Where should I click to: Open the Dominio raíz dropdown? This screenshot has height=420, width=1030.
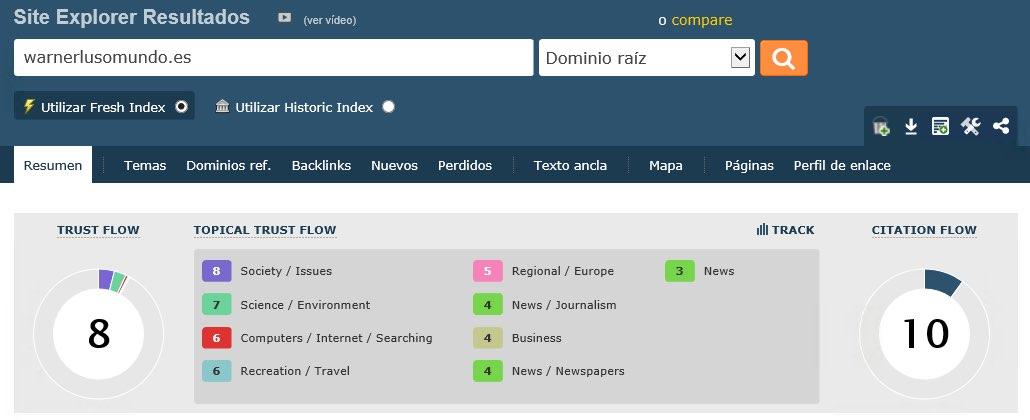click(645, 58)
